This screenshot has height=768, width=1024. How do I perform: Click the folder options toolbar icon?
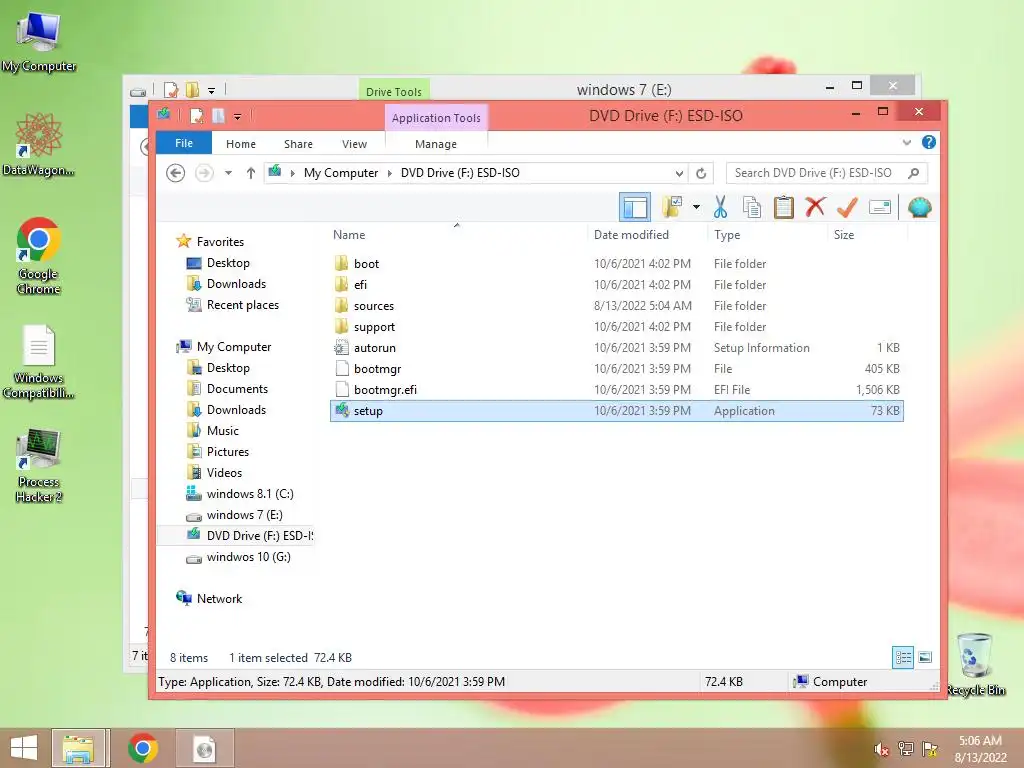(672, 208)
